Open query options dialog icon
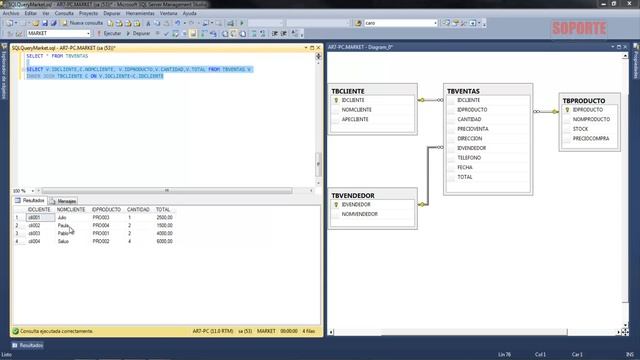This screenshot has width=640, height=360. pyautogui.click(x=184, y=33)
